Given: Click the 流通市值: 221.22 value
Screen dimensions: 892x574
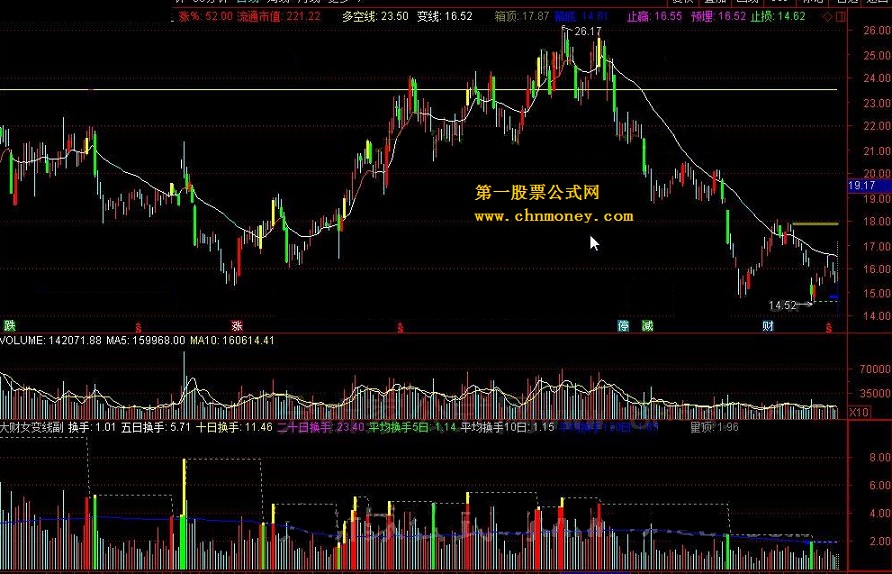Looking at the screenshot, I should (x=279, y=16).
